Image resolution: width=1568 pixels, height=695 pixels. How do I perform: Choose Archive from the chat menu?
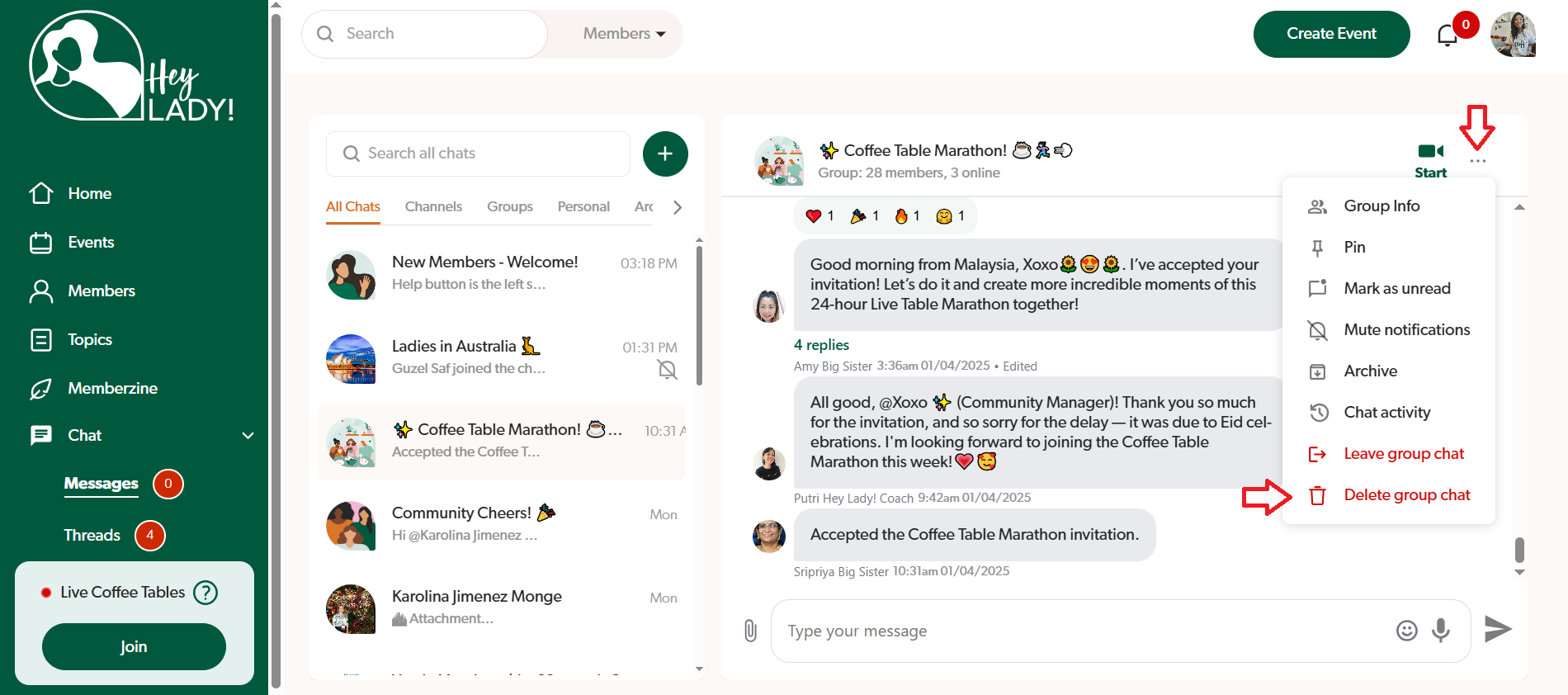(1389, 371)
